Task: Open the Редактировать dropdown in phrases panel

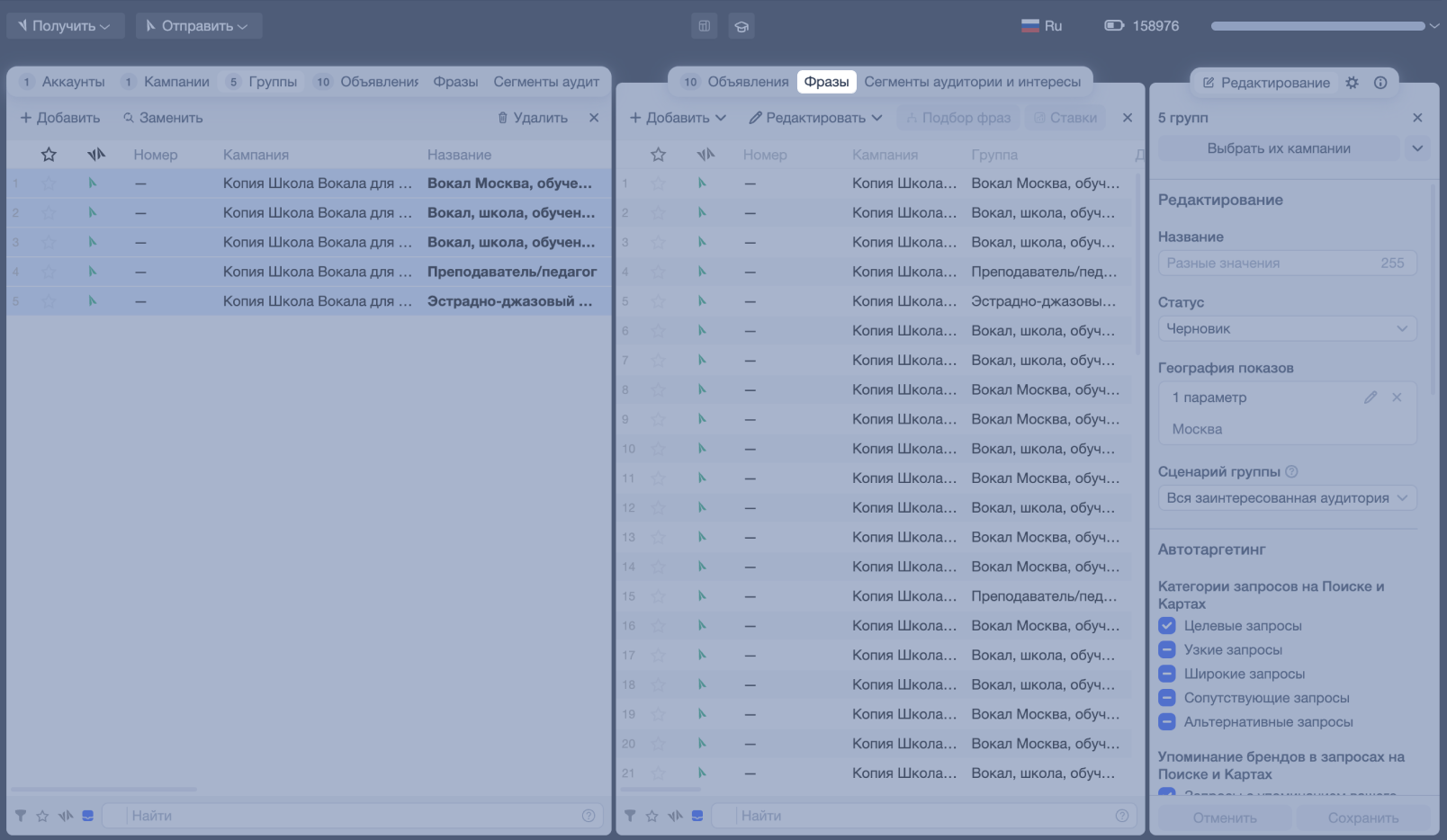Action: coord(815,118)
